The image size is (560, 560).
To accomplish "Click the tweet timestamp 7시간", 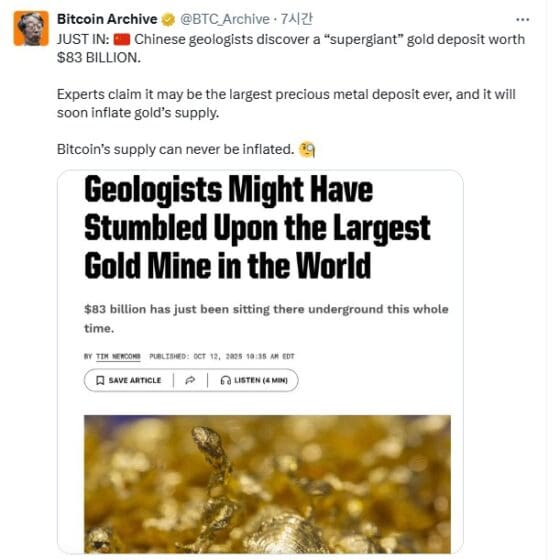I will click(x=296, y=19).
